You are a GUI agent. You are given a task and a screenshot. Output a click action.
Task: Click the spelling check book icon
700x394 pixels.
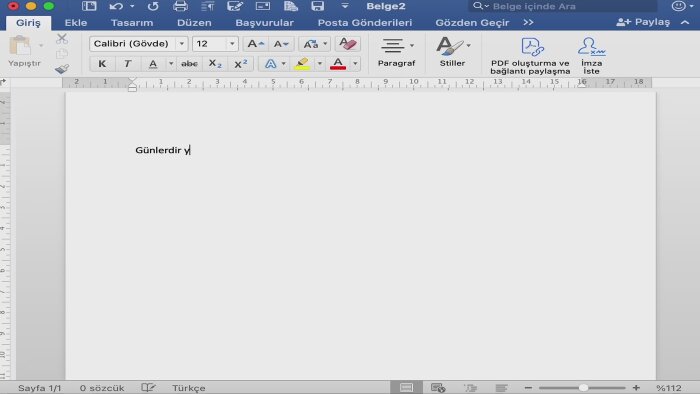click(148, 388)
